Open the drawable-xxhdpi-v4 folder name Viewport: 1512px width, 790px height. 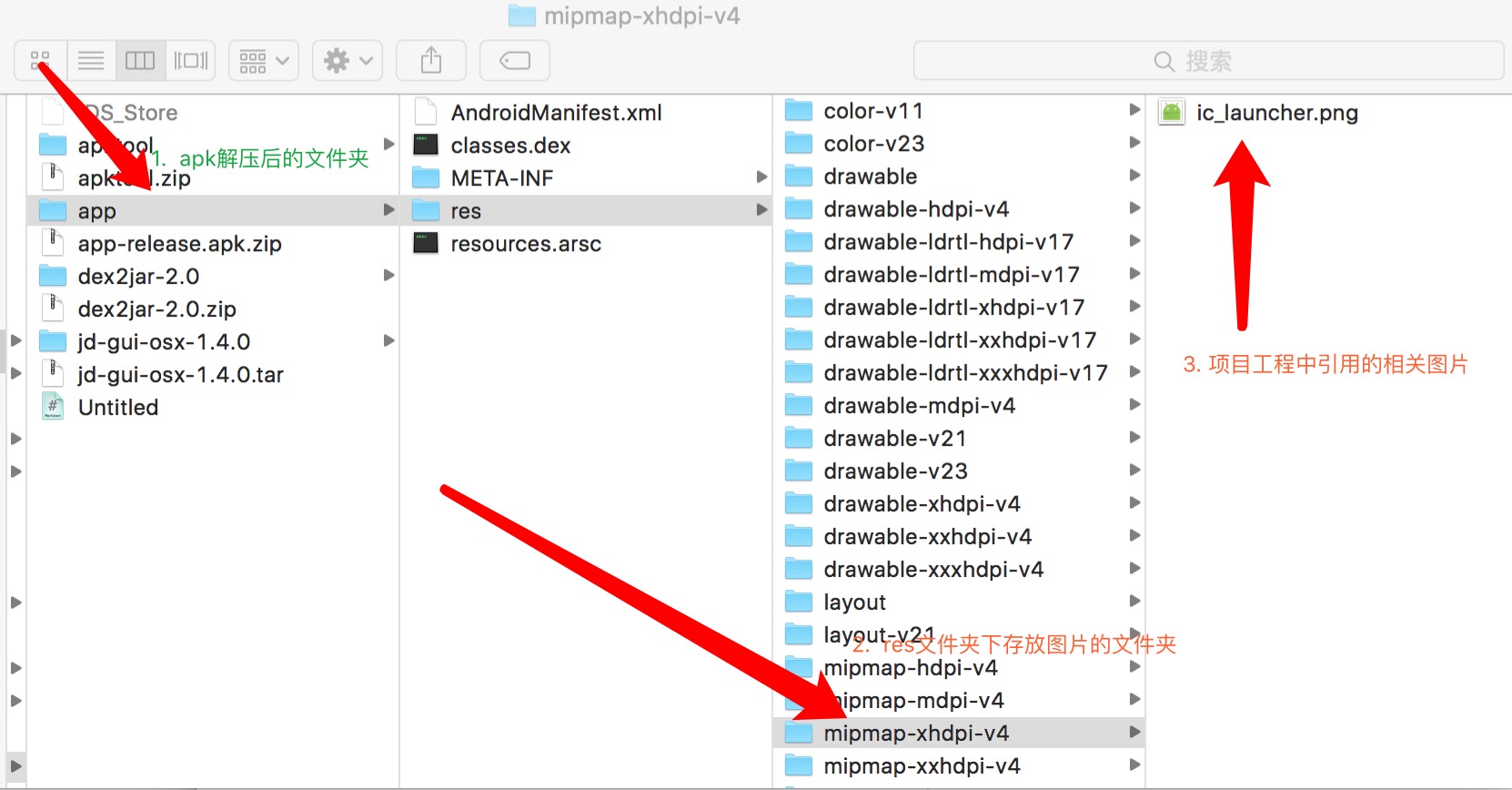tap(927, 537)
